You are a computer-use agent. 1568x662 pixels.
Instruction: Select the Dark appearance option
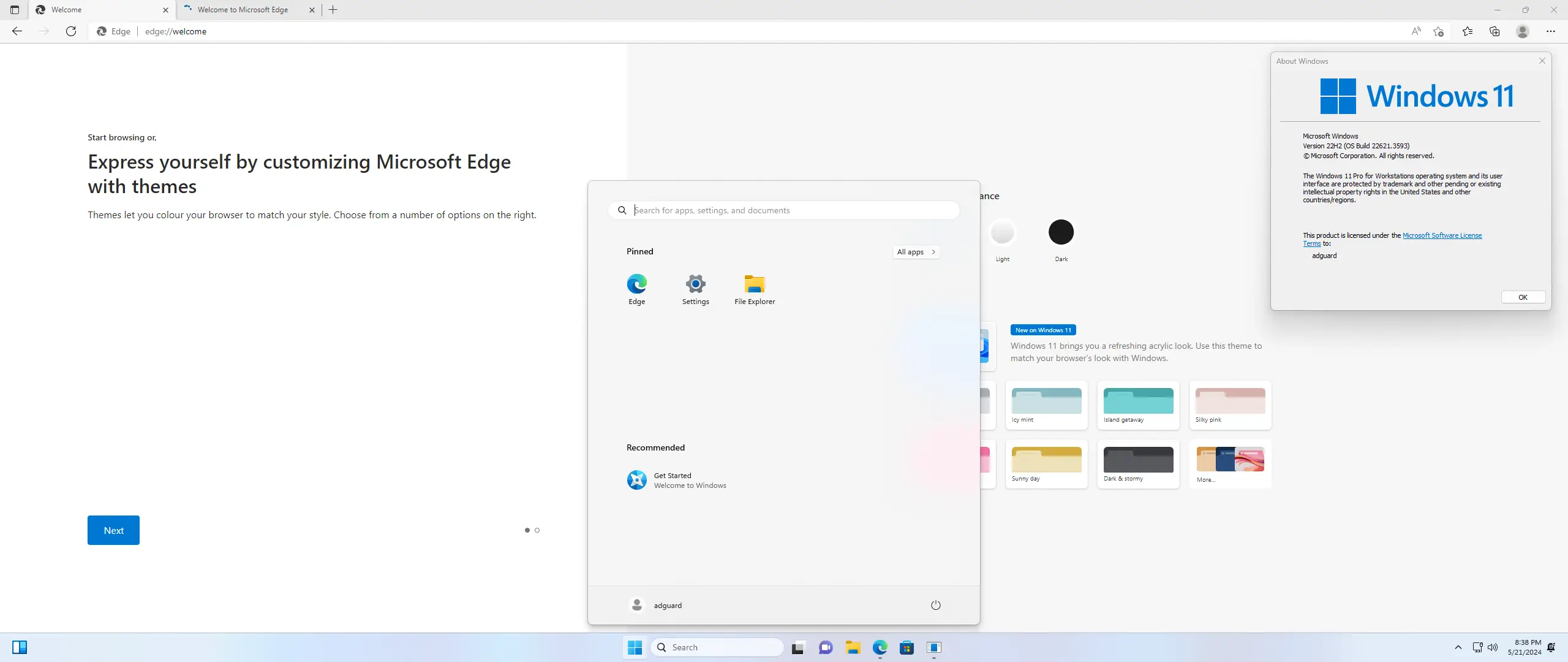[x=1061, y=232]
